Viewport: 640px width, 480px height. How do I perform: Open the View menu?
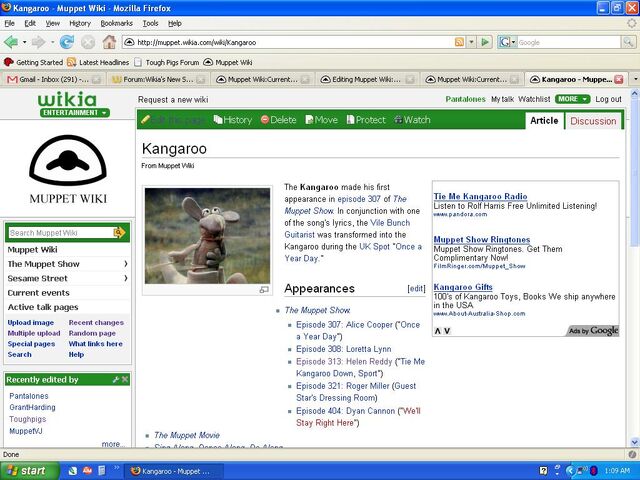(x=53, y=23)
